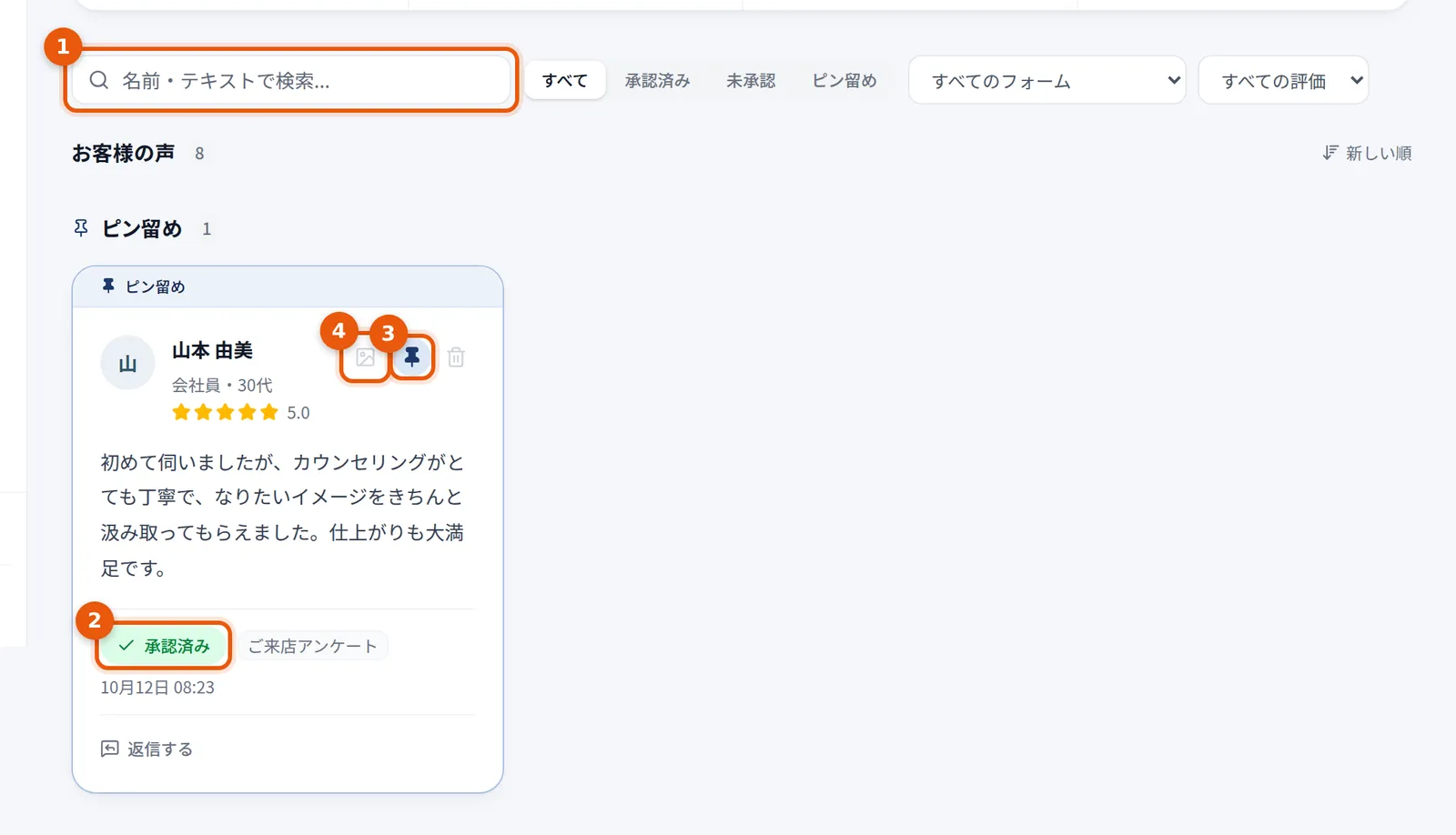Click the testimonial text starting 初めて伺いましたが

point(282,515)
